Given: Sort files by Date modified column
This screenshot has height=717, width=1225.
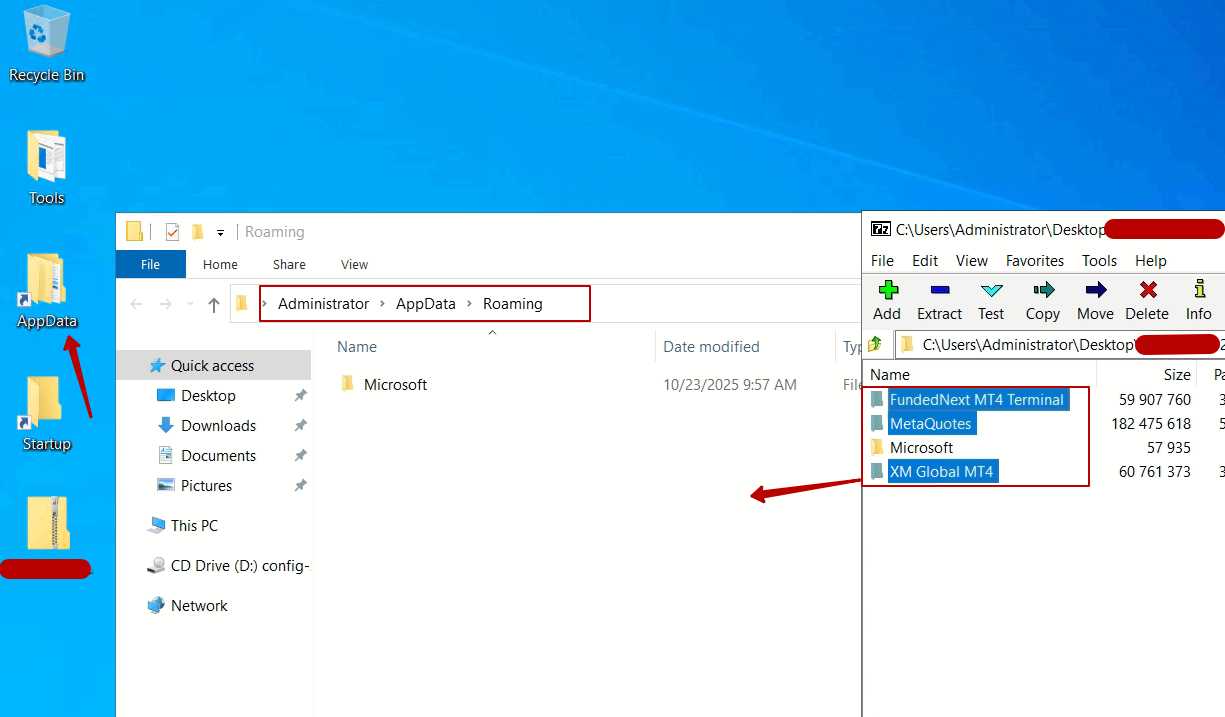Looking at the screenshot, I should coord(711,347).
